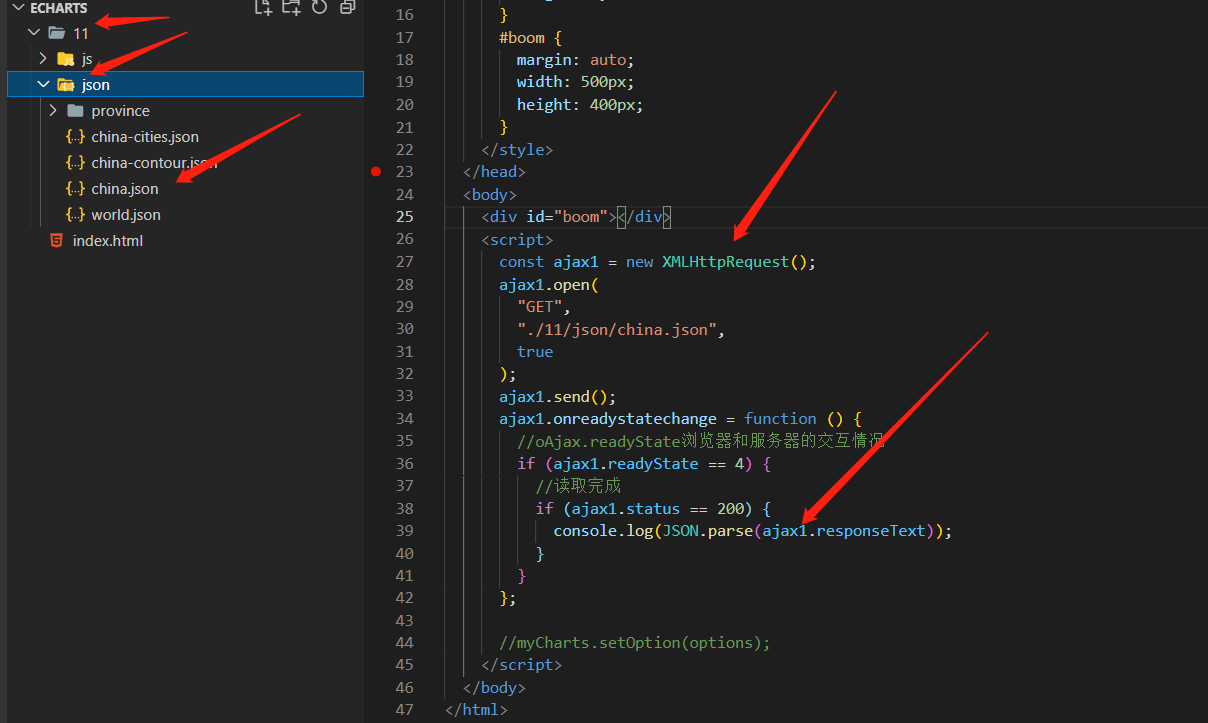Viewport: 1208px width, 723px height.
Task: Open china.json file
Action: coord(124,189)
